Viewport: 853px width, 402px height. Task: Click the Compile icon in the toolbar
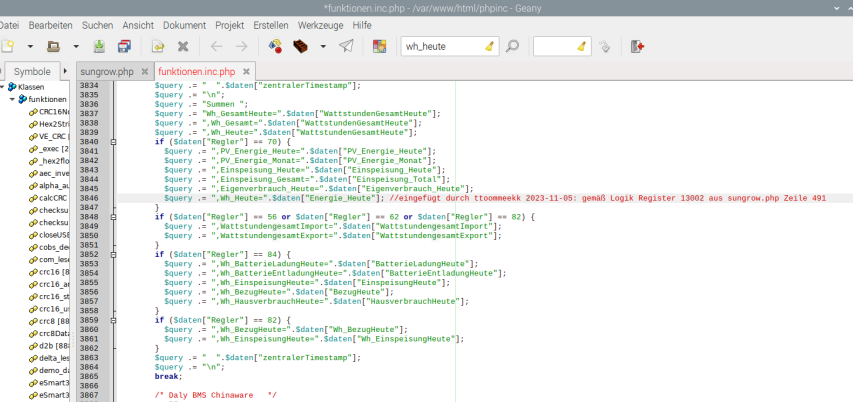click(275, 46)
